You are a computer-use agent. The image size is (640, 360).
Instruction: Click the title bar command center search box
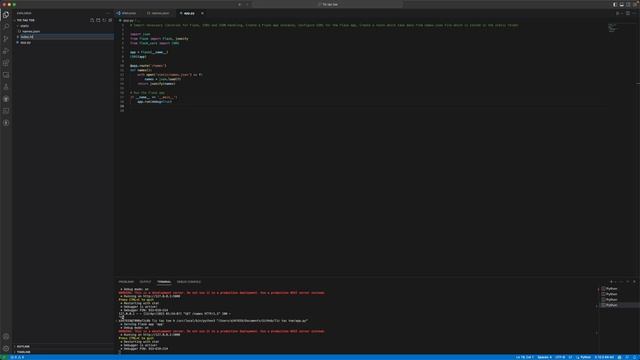328,4
